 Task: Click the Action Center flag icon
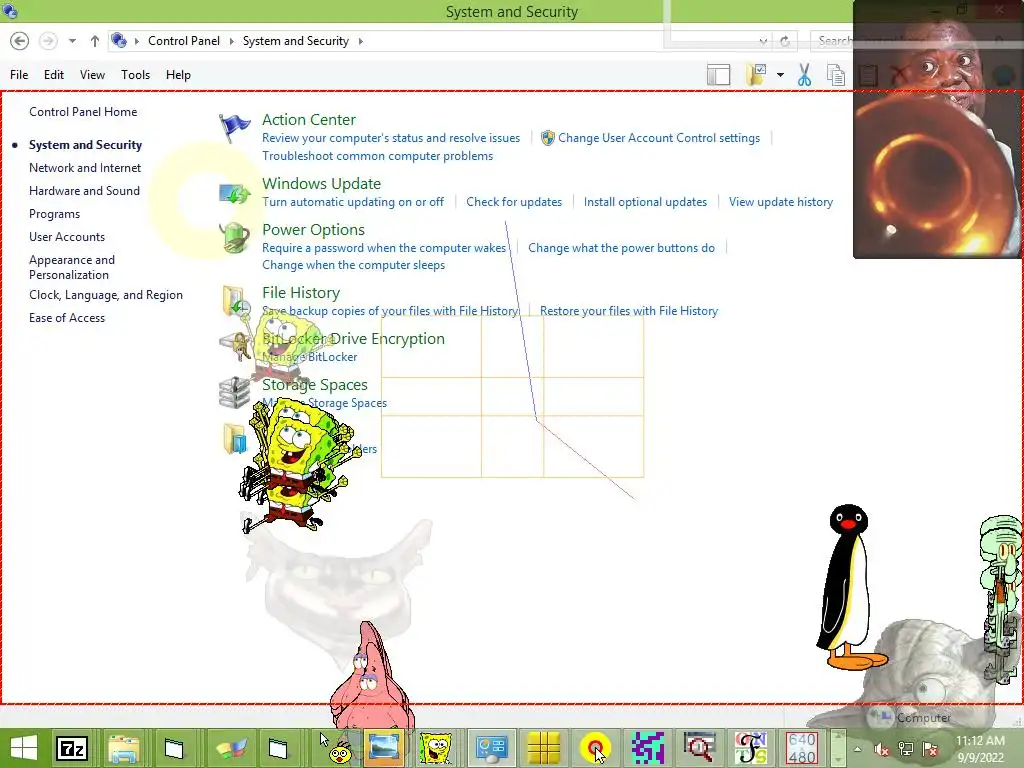(x=234, y=127)
